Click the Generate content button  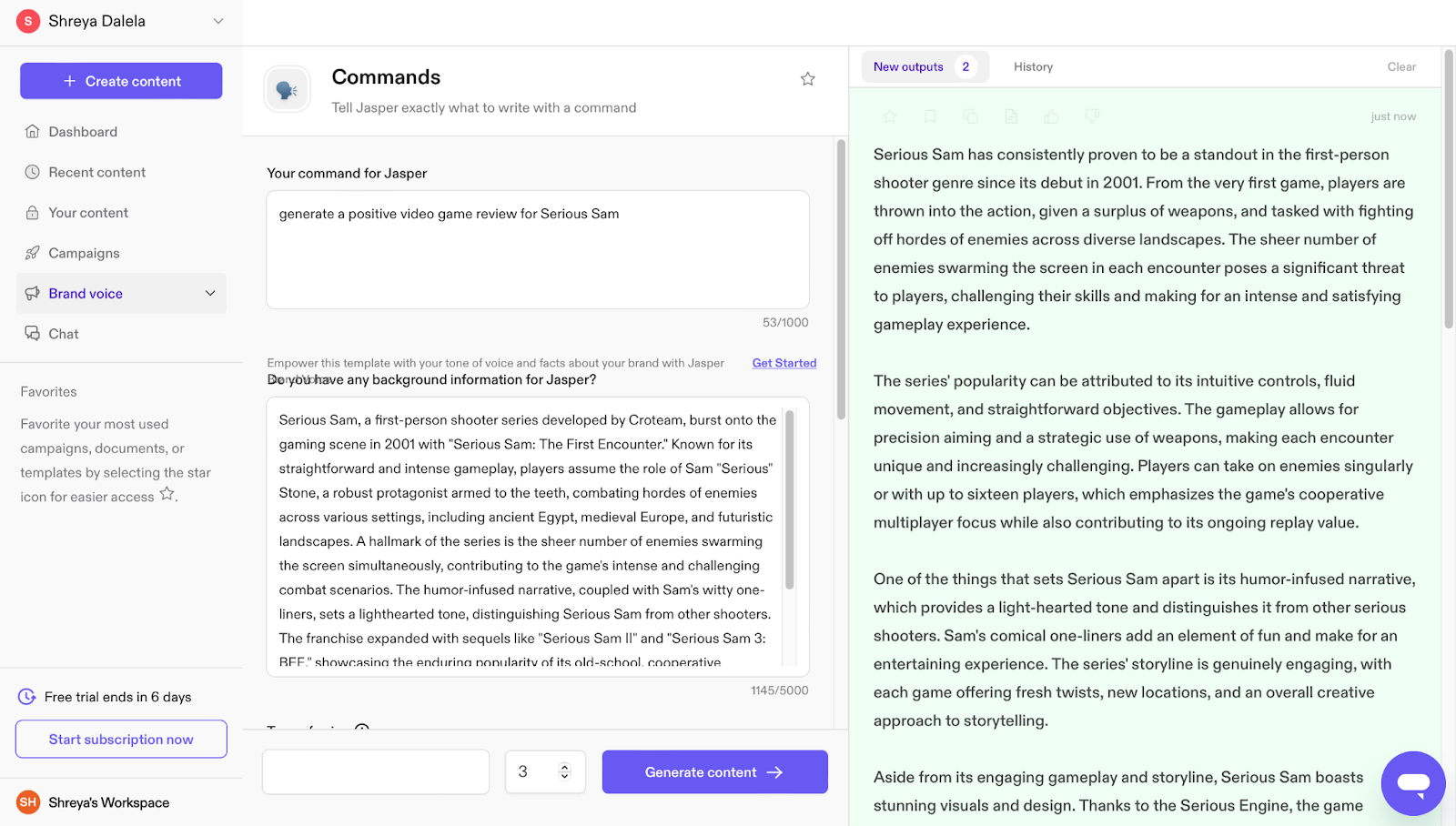coord(714,772)
